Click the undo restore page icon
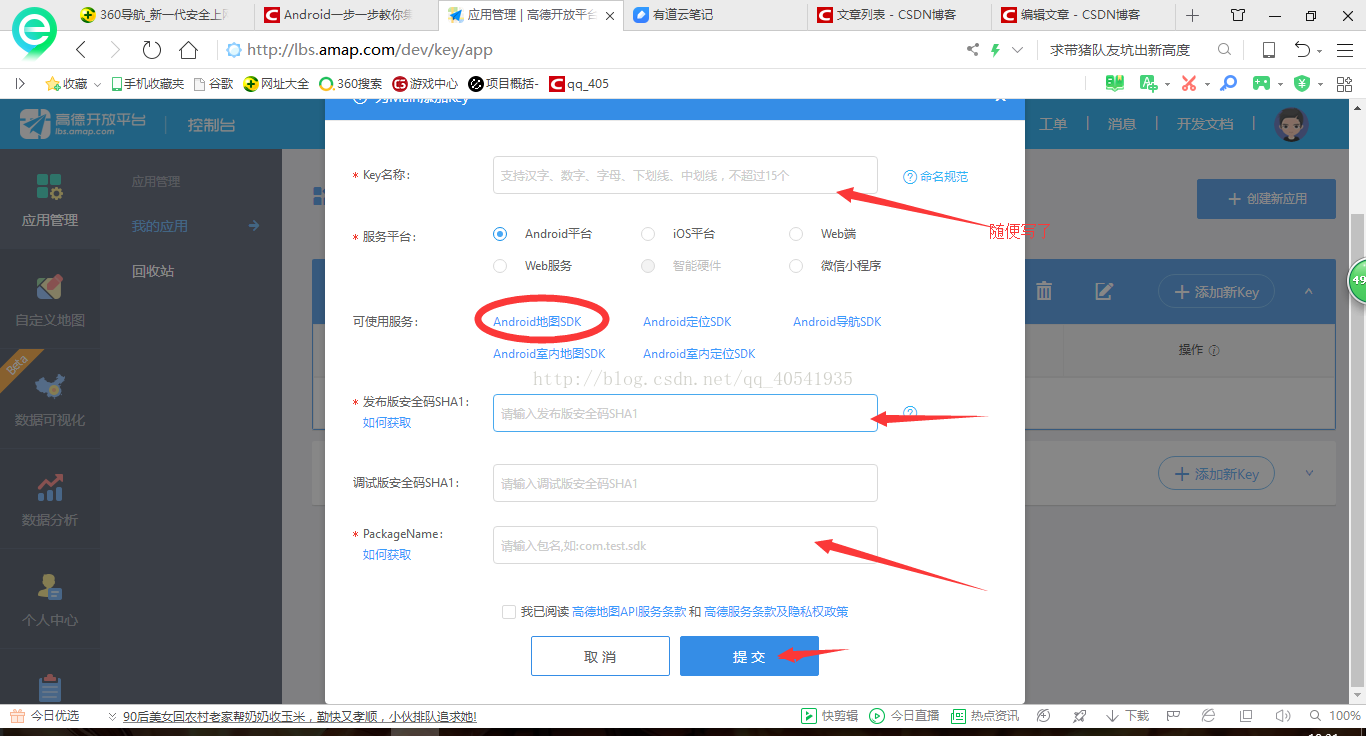The width and height of the screenshot is (1366, 736). click(x=1302, y=50)
